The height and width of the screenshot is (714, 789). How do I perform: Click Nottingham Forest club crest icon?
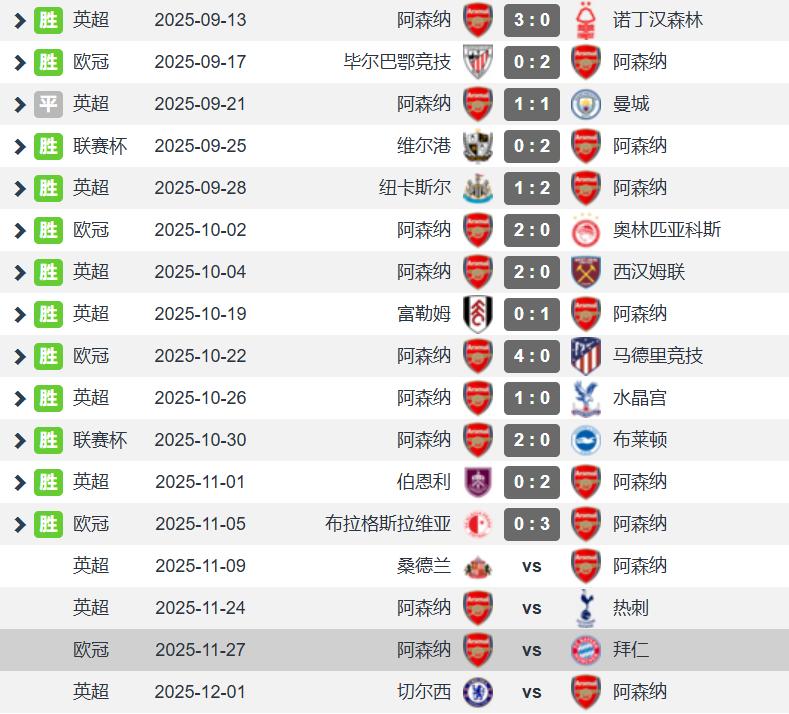point(585,20)
